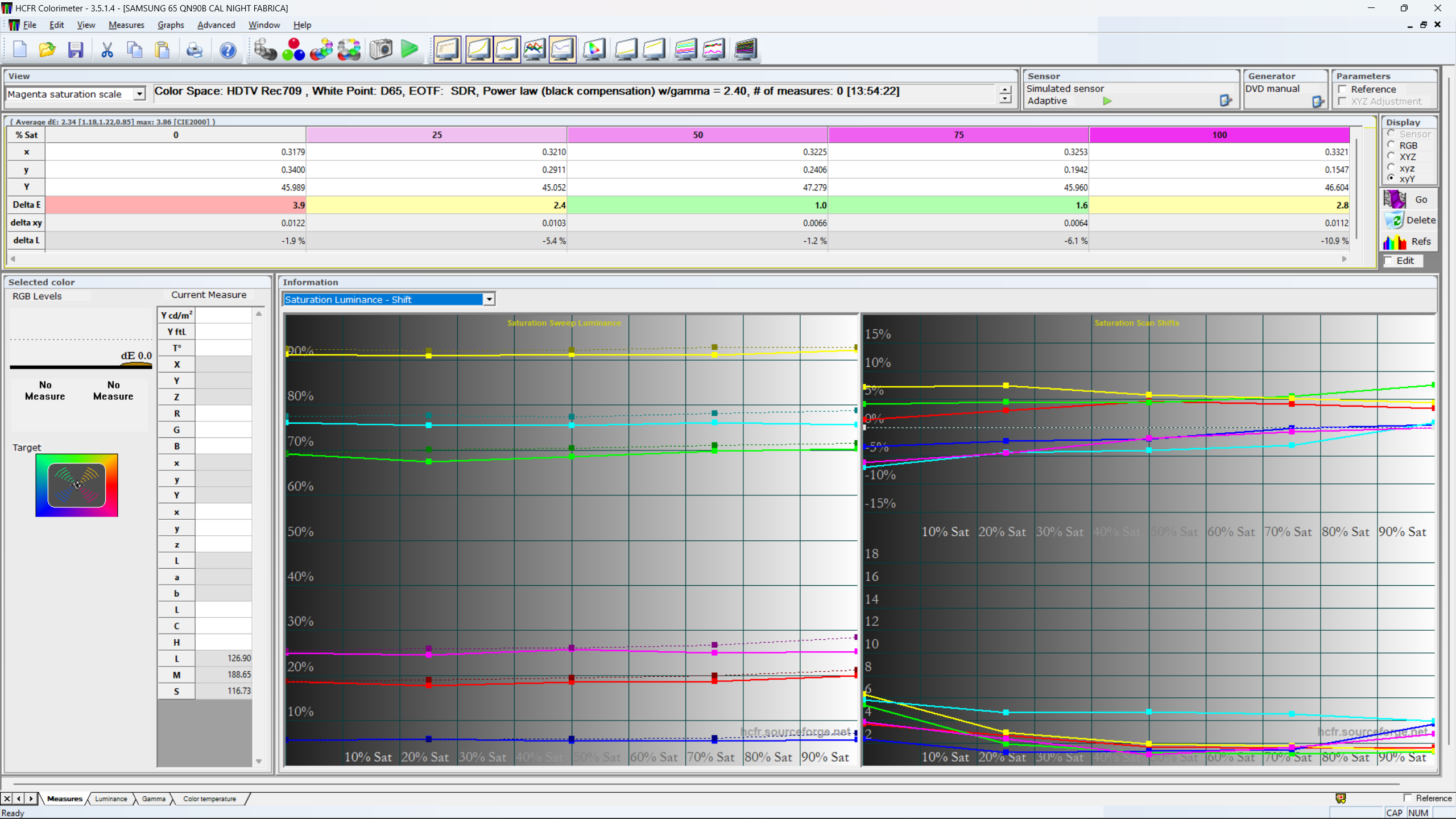
Task: Select the RGB display radio button
Action: (x=1391, y=145)
